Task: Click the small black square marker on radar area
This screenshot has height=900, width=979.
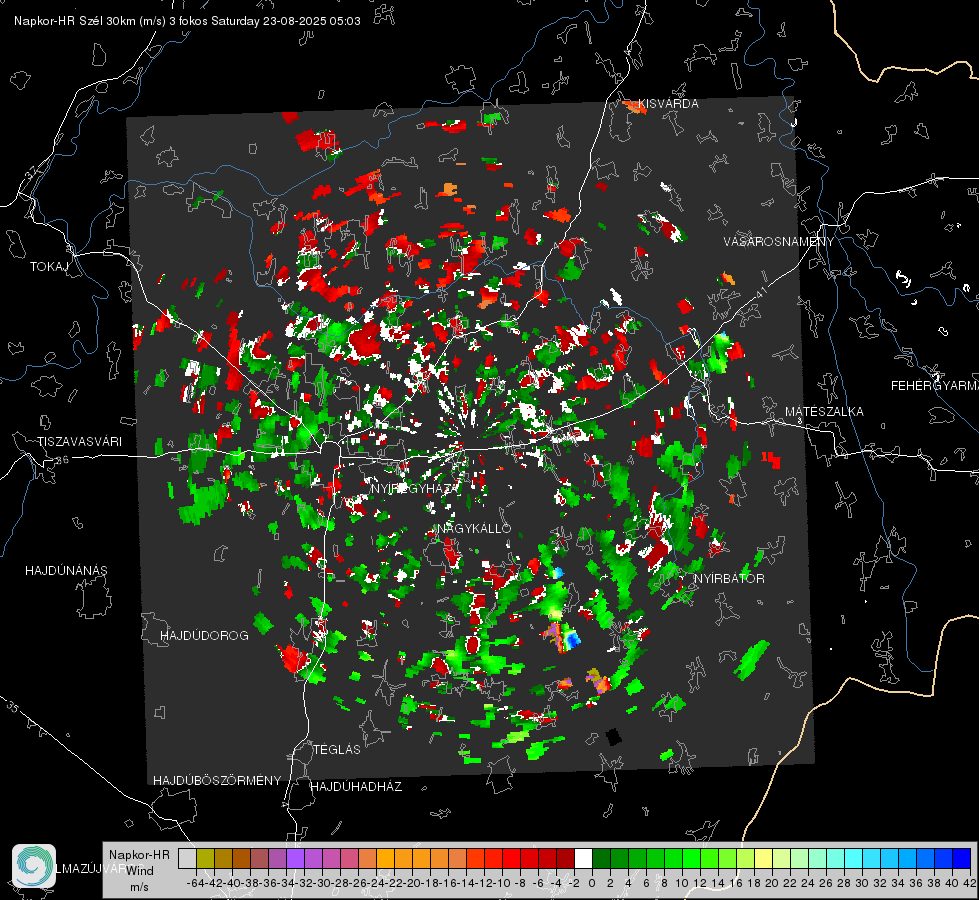Action: [x=614, y=737]
